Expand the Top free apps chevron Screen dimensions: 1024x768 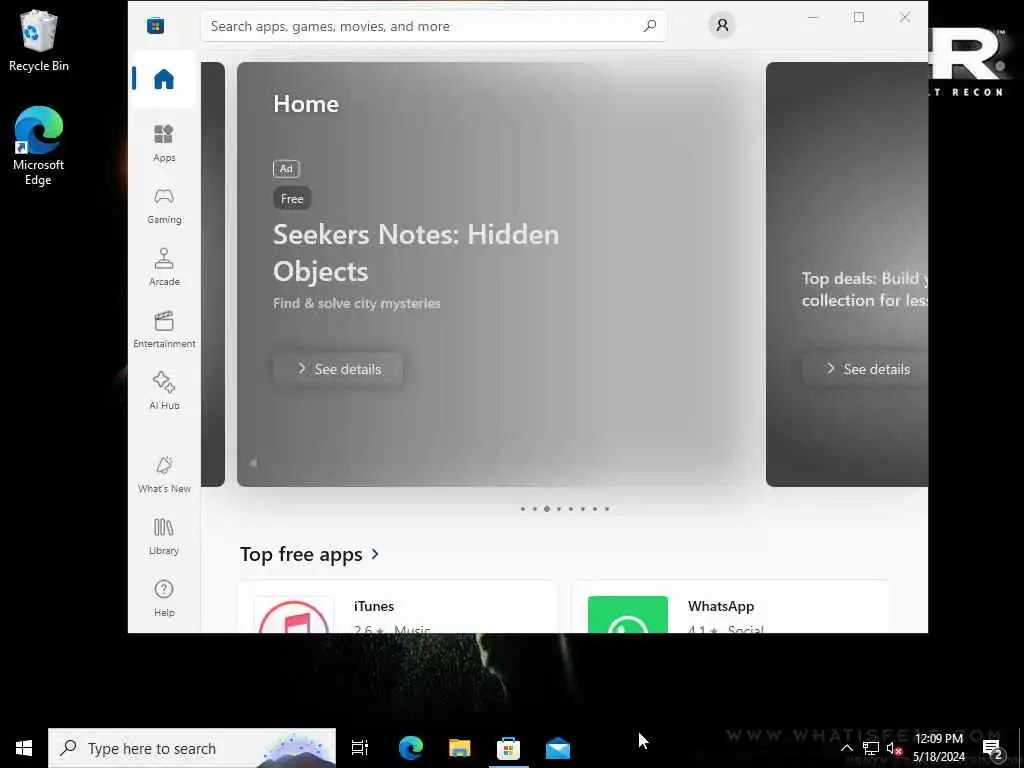click(x=375, y=554)
